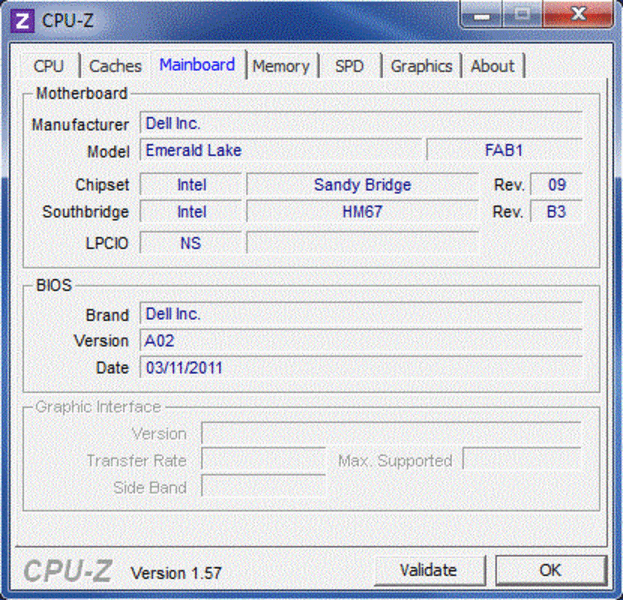The image size is (623, 600).
Task: Click the Version 1.57 text
Action: [176, 573]
